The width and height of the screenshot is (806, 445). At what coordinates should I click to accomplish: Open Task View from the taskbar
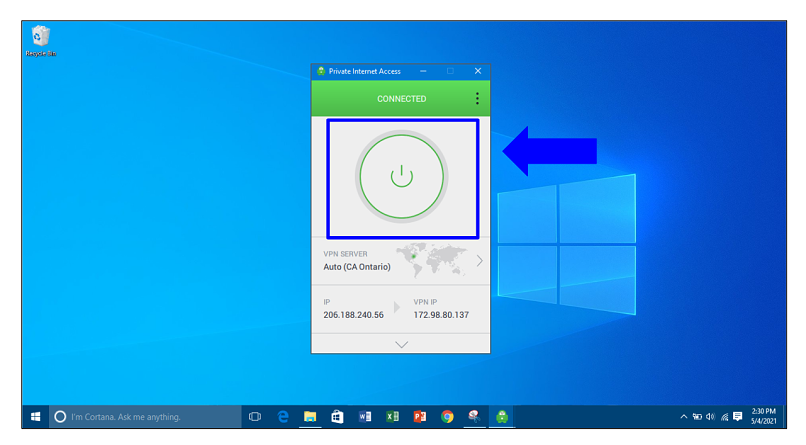(255, 417)
